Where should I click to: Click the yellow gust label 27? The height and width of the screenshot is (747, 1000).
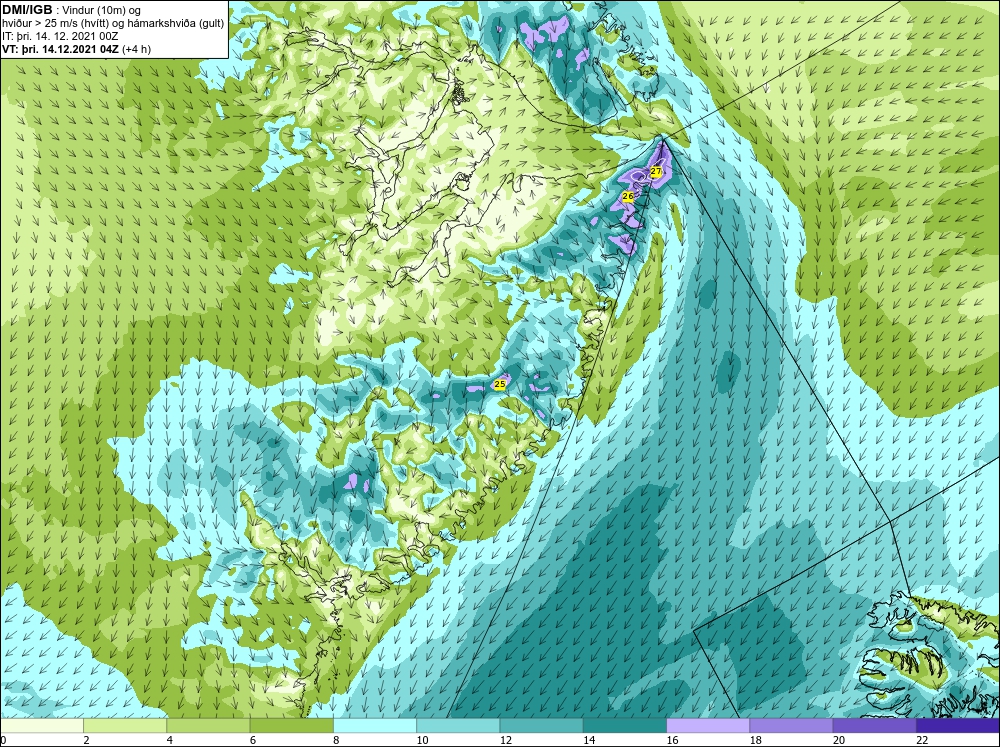click(x=656, y=172)
